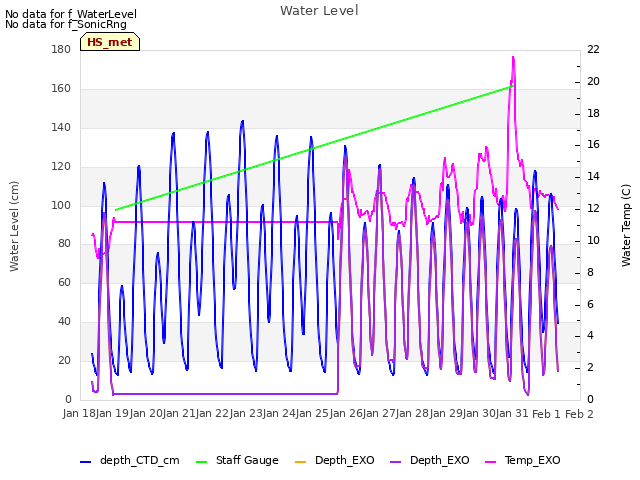Click the Temp_EXO peak near Jan 31

[x=513, y=58]
